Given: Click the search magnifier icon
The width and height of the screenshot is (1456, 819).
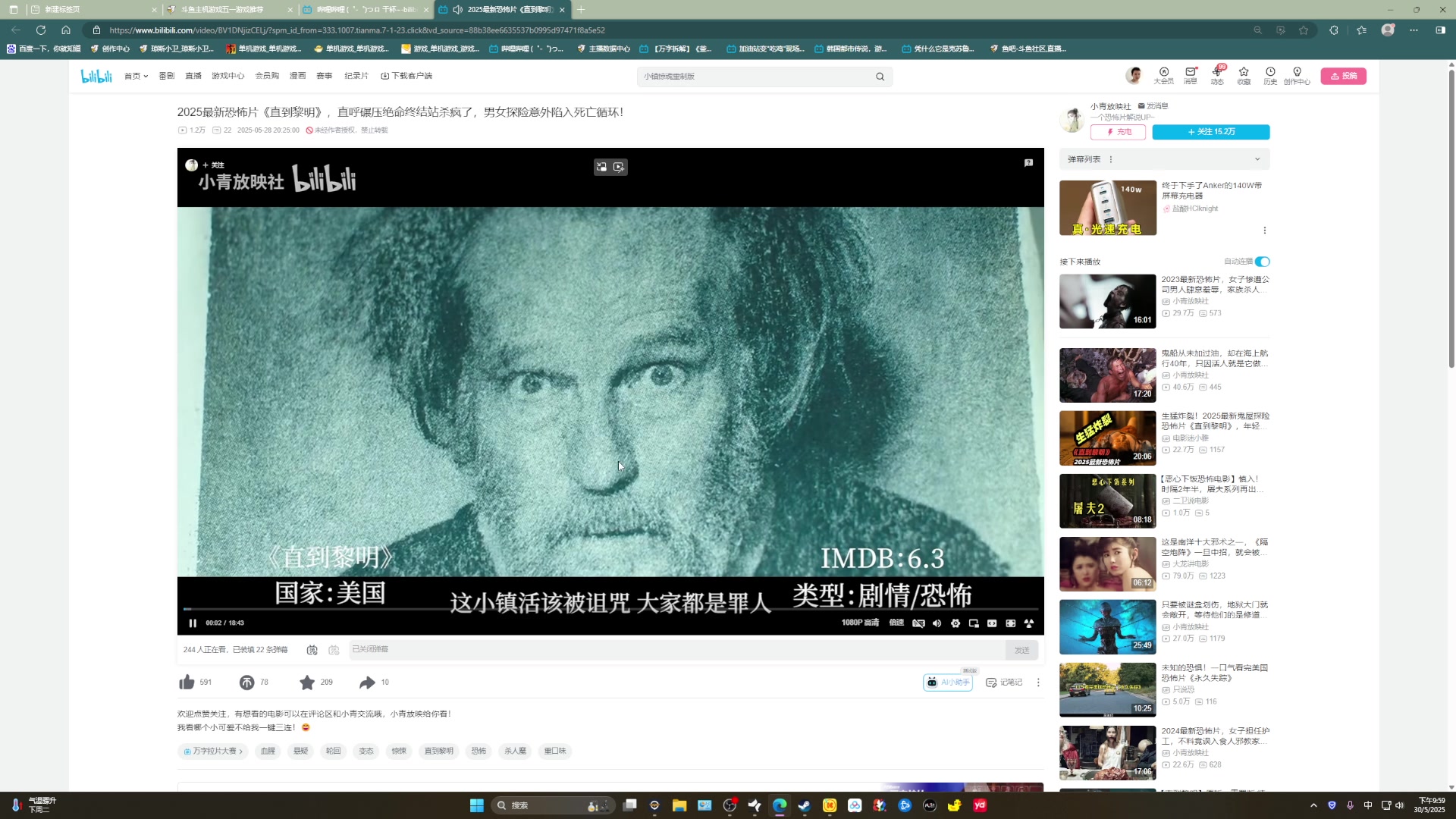Looking at the screenshot, I should [x=880, y=77].
